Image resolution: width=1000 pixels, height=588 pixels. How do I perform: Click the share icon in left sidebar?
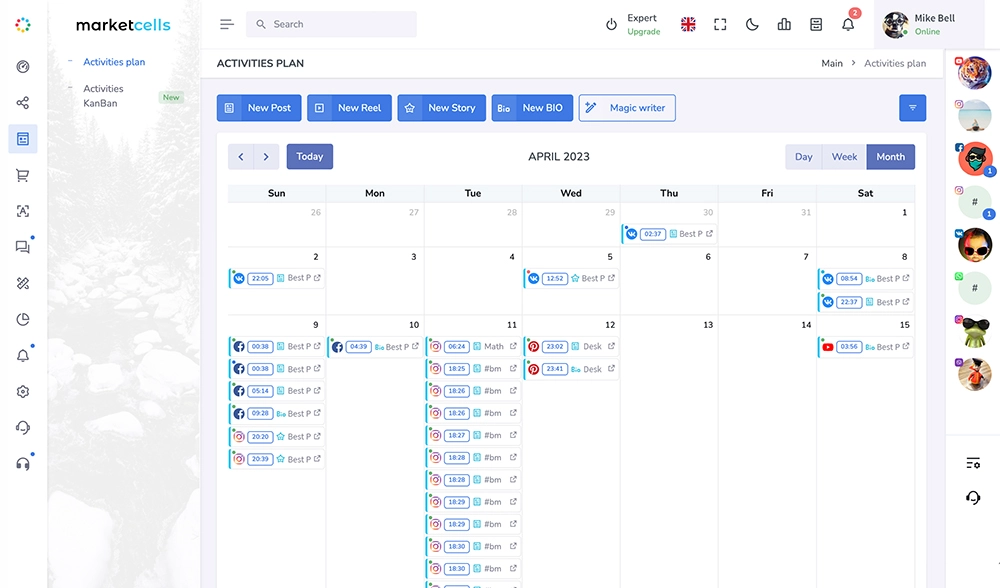click(x=23, y=103)
